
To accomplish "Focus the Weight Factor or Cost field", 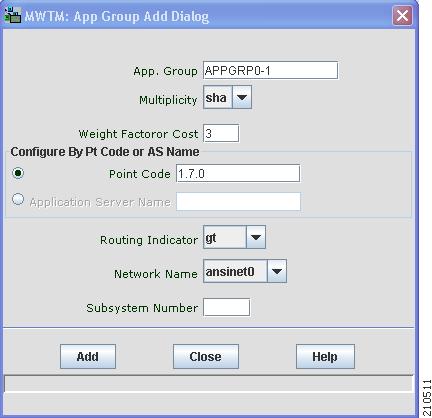I will [x=221, y=133].
